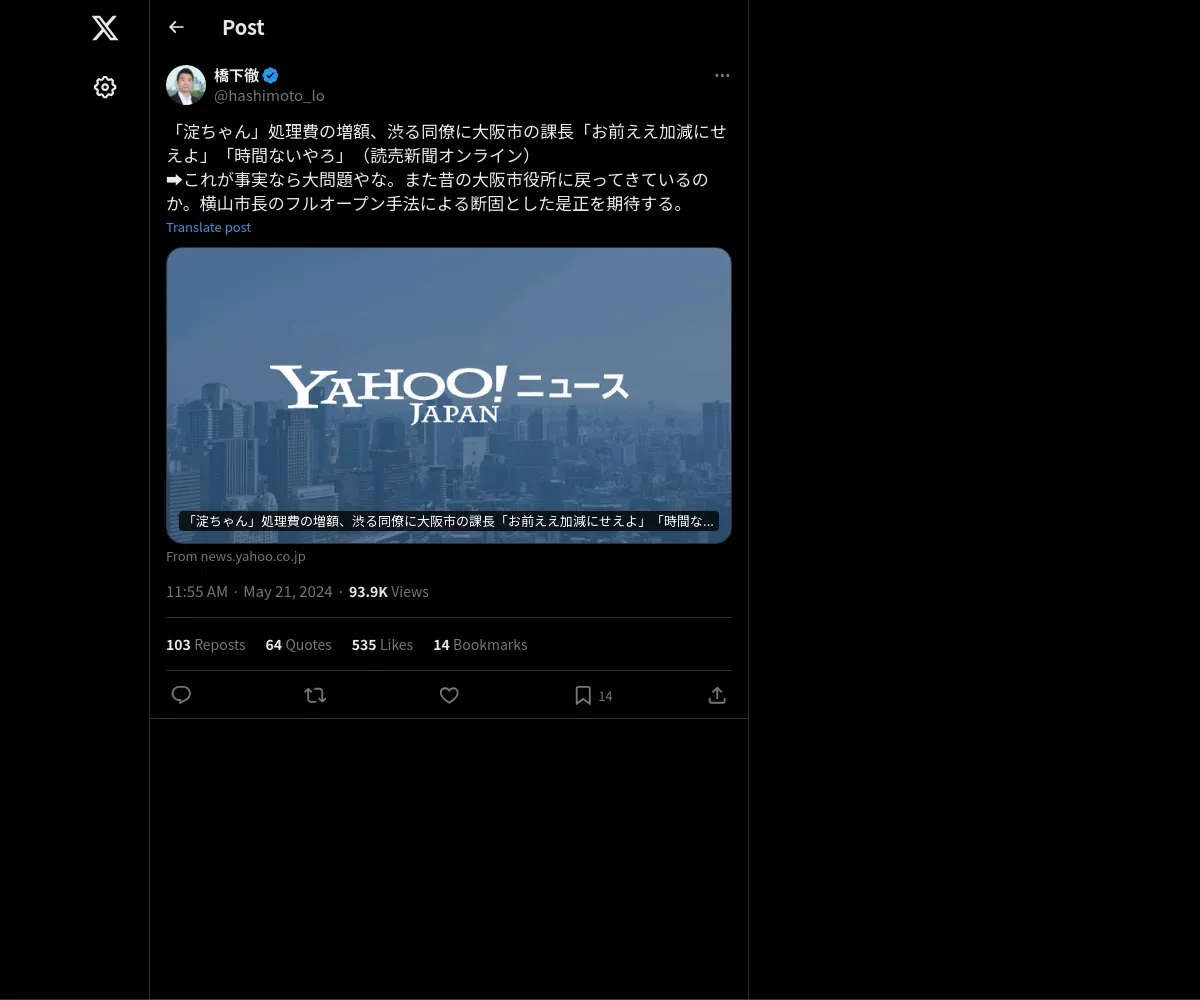Image resolution: width=1200 pixels, height=1000 pixels.
Task: View 535 Likes list
Action: [382, 644]
